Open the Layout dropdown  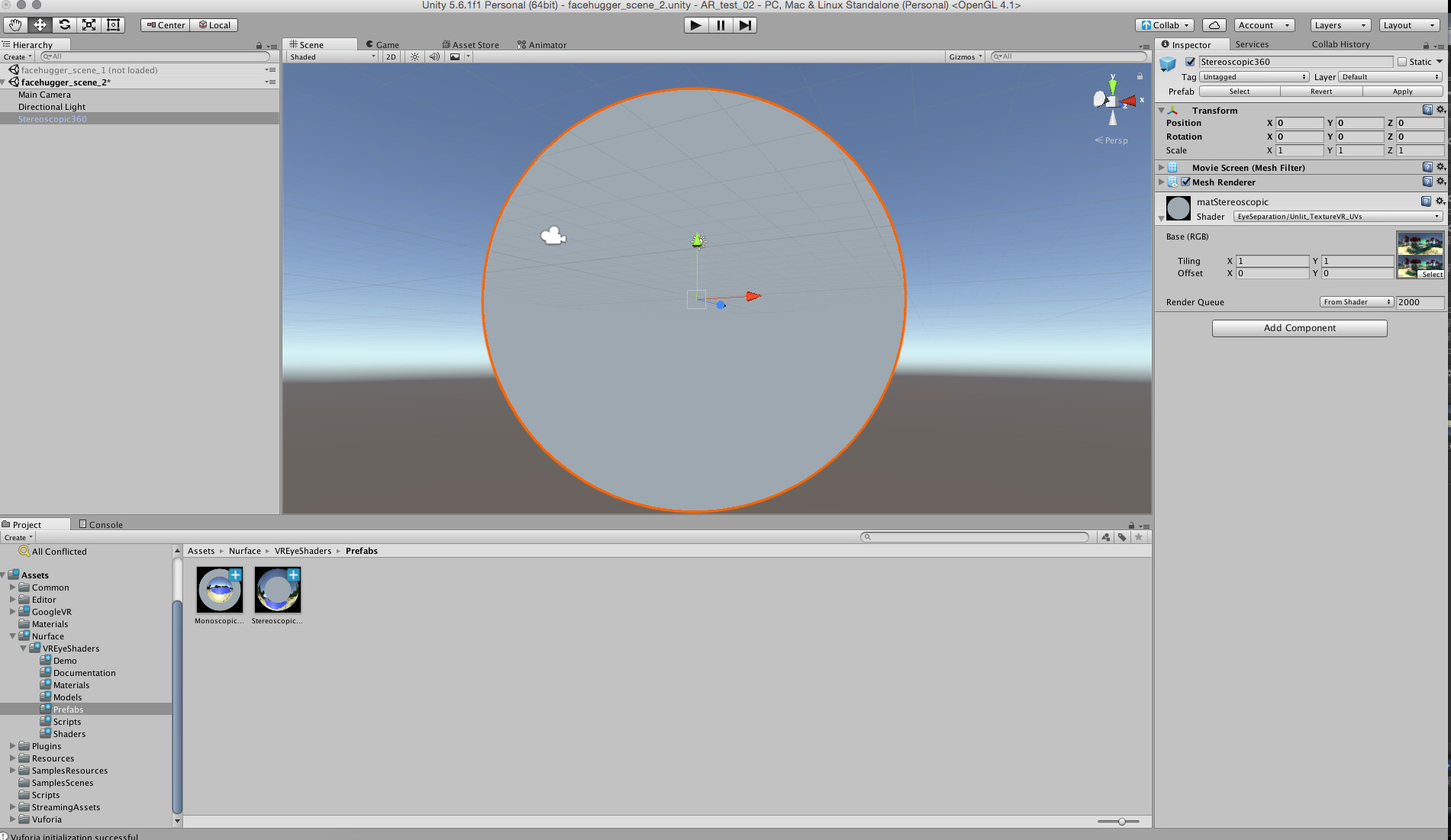[1409, 25]
